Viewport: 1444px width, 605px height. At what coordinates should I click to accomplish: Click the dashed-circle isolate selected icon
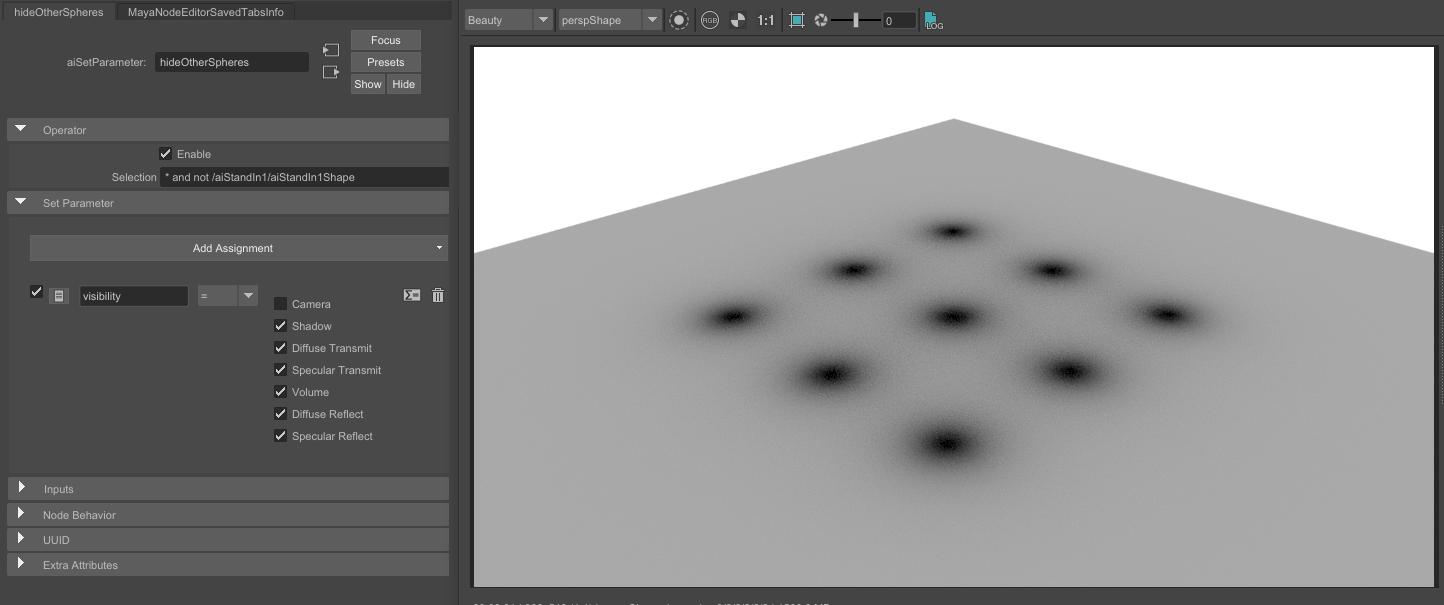(x=679, y=19)
